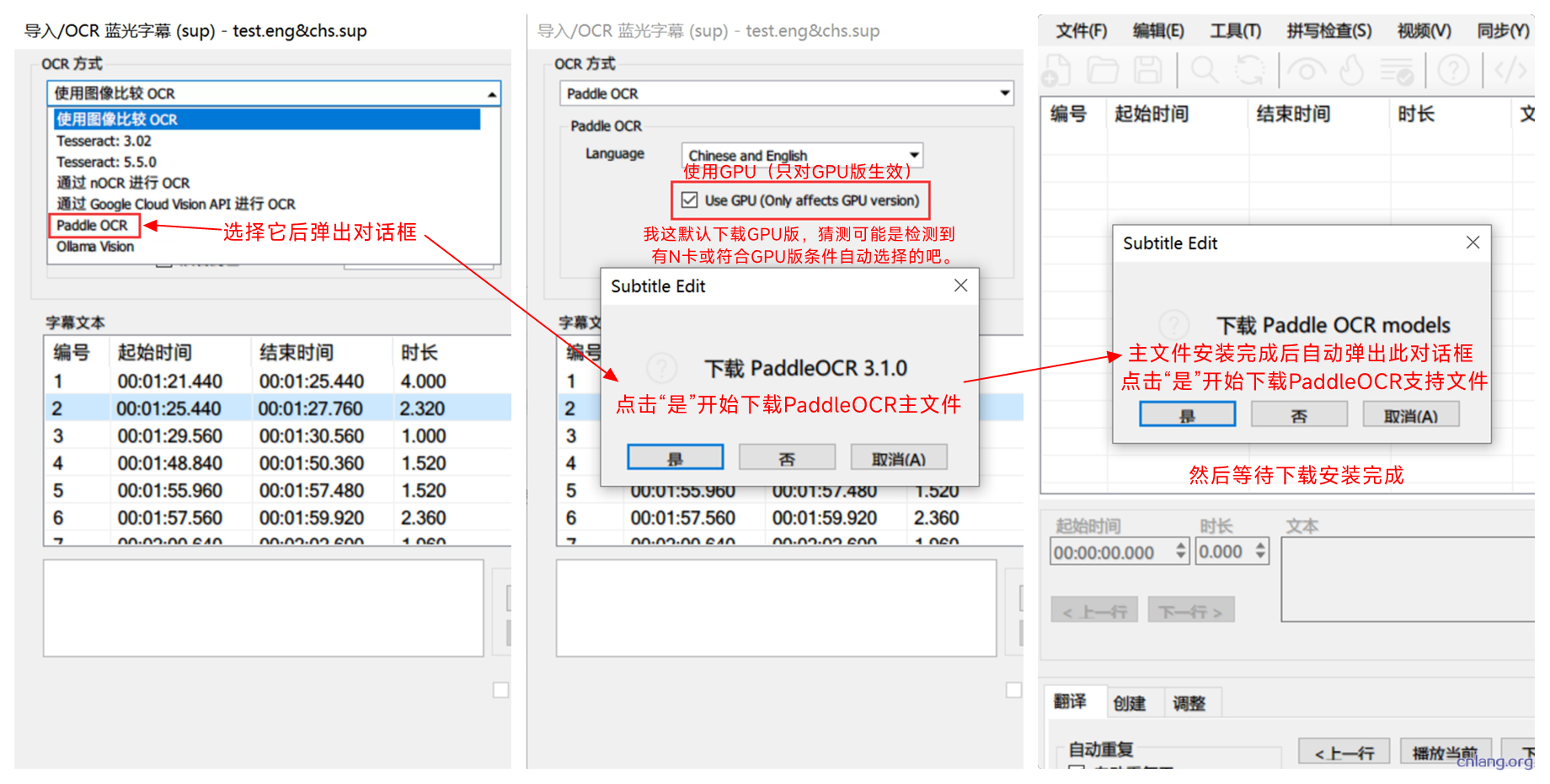Click the 时长 column header in the left window
The height and width of the screenshot is (784, 1550).
tap(452, 352)
